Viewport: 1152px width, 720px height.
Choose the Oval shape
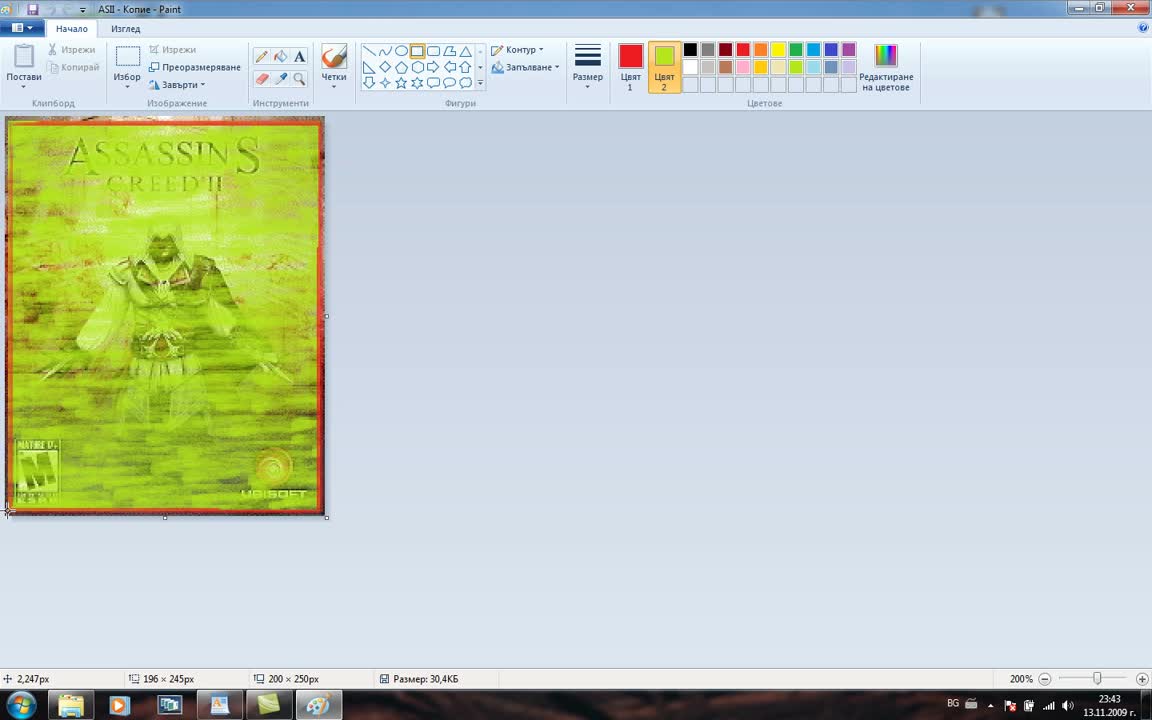point(401,51)
